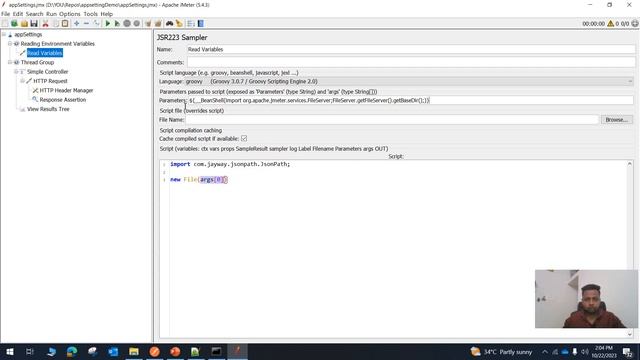The image size is (640, 360).
Task: Open Microsoft Edge from taskbar
Action: [72, 351]
